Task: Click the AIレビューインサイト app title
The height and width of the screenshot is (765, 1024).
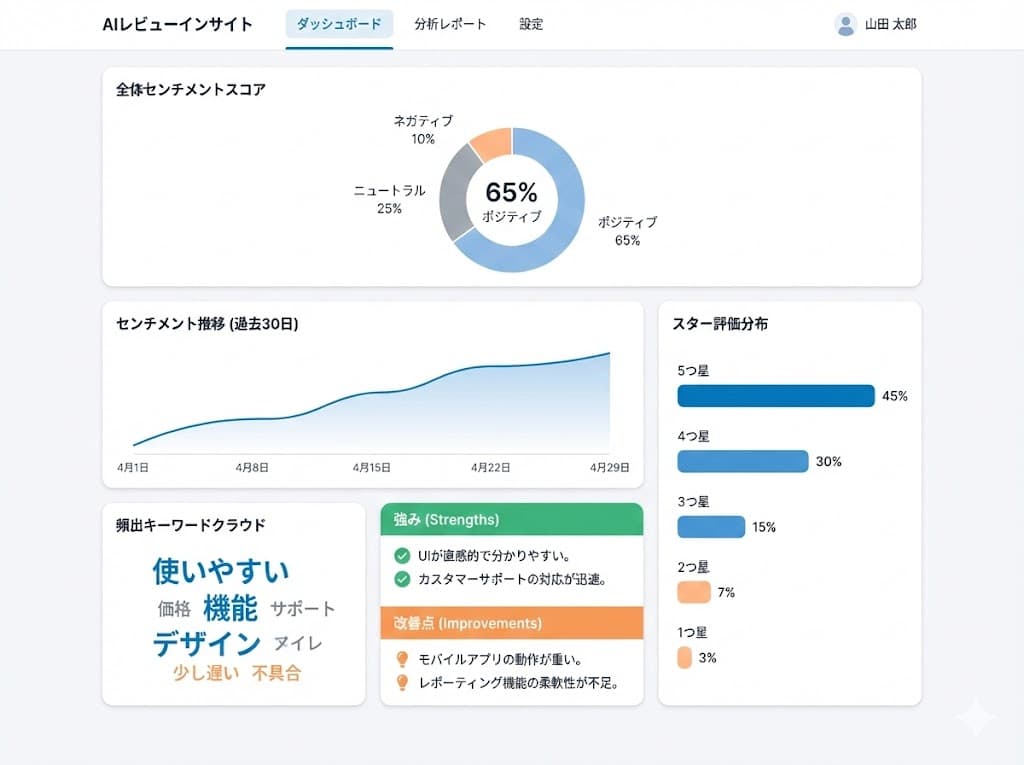Action: (175, 24)
